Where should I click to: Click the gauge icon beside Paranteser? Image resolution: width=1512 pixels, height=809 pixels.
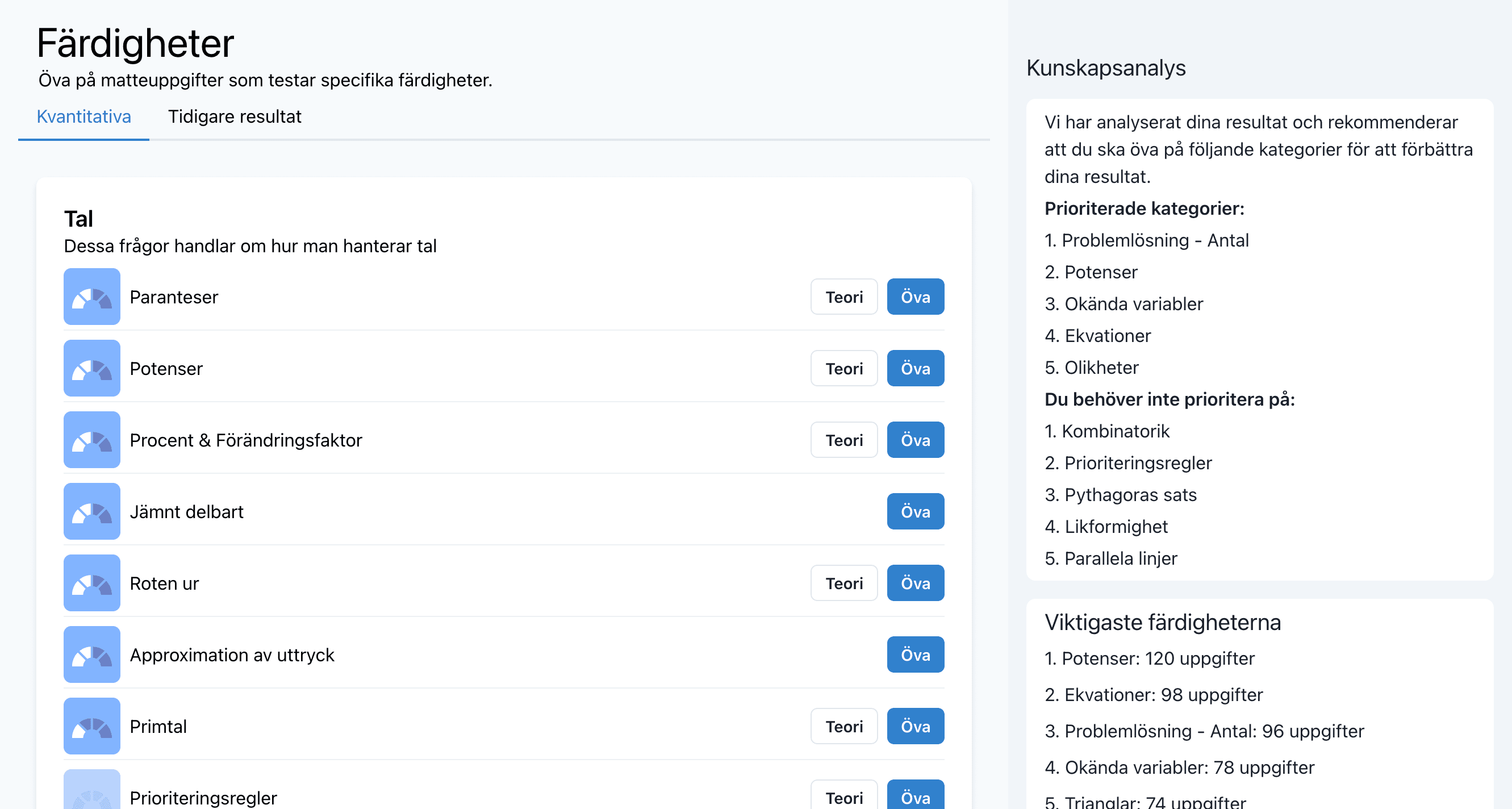(x=91, y=297)
